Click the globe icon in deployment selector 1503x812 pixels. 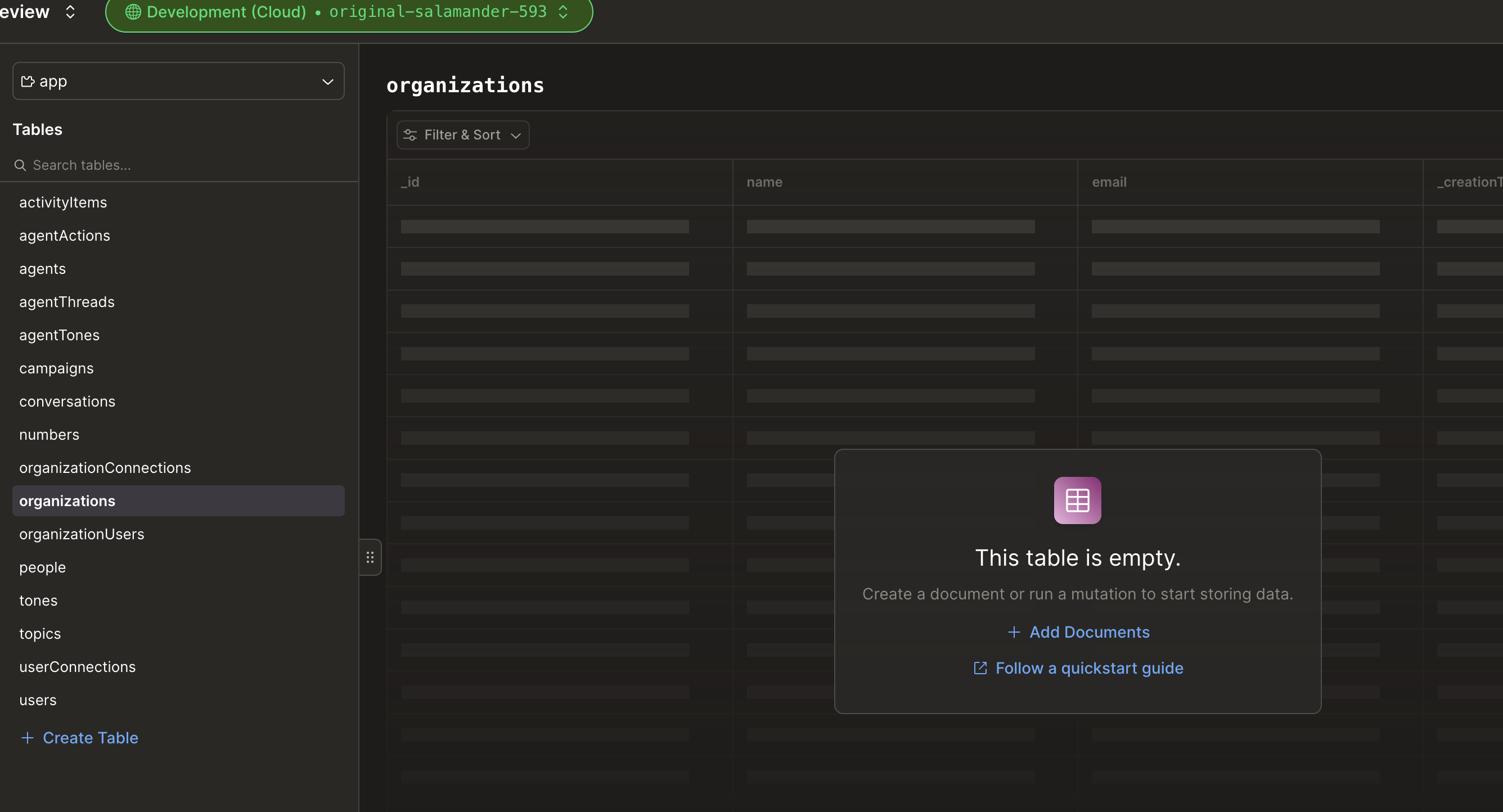(133, 12)
